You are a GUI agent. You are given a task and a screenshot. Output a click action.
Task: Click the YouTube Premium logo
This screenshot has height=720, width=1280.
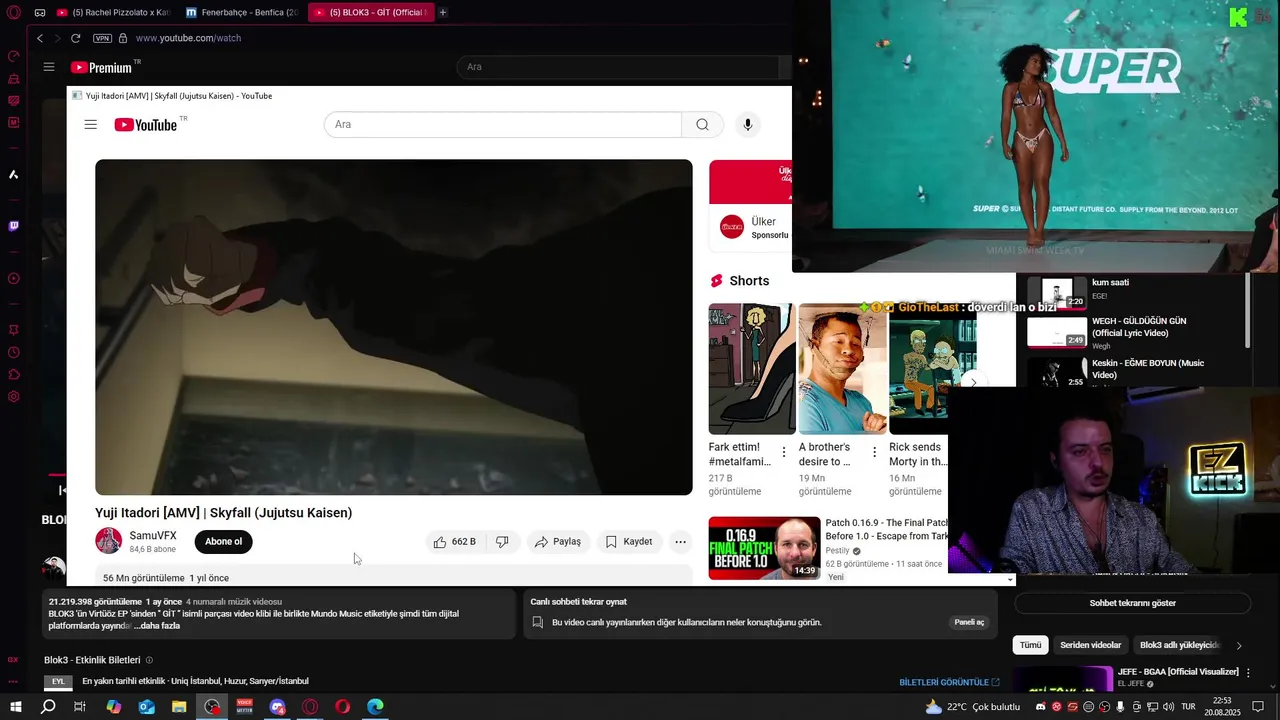pyautogui.click(x=103, y=67)
